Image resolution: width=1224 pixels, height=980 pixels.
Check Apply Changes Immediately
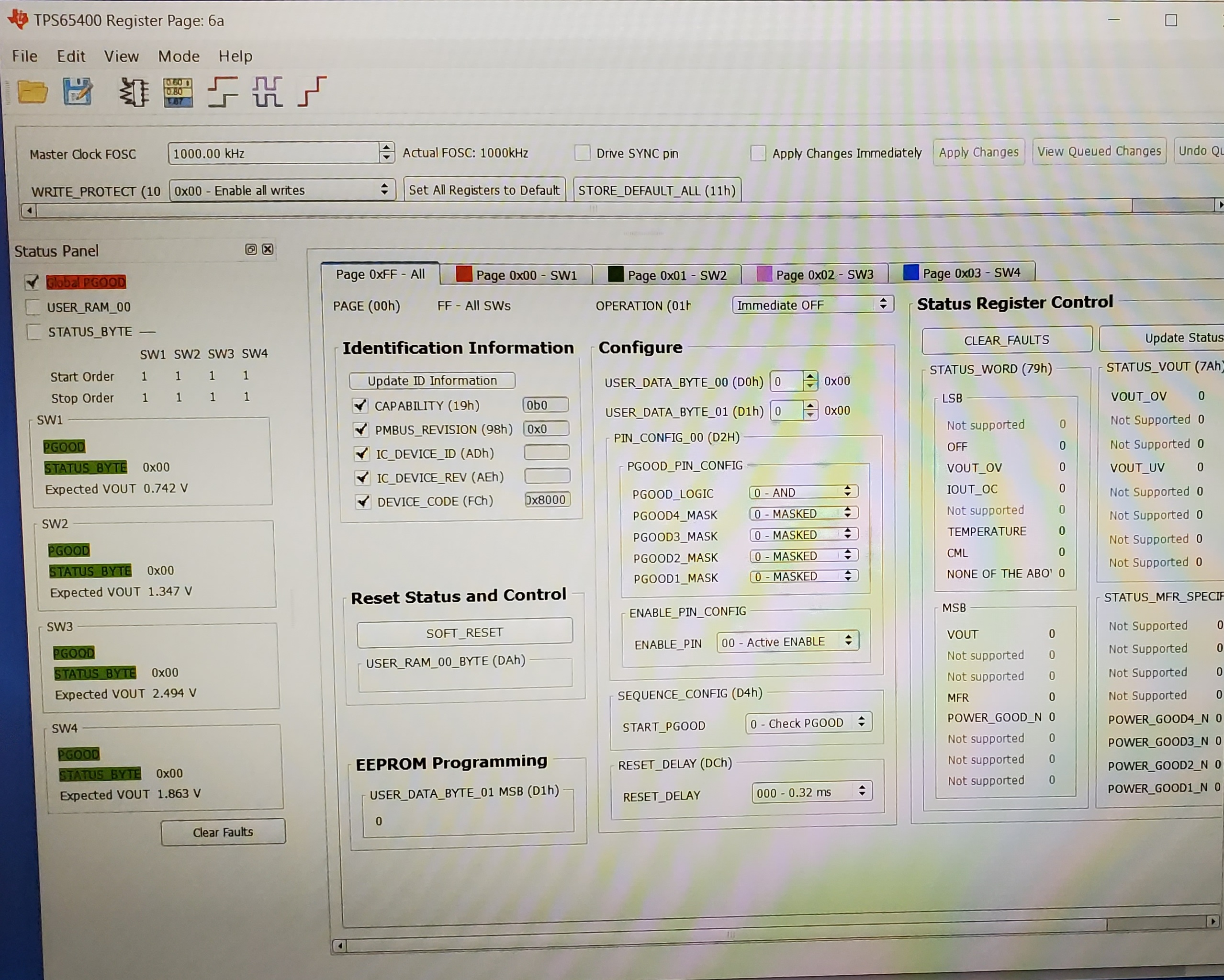click(757, 153)
